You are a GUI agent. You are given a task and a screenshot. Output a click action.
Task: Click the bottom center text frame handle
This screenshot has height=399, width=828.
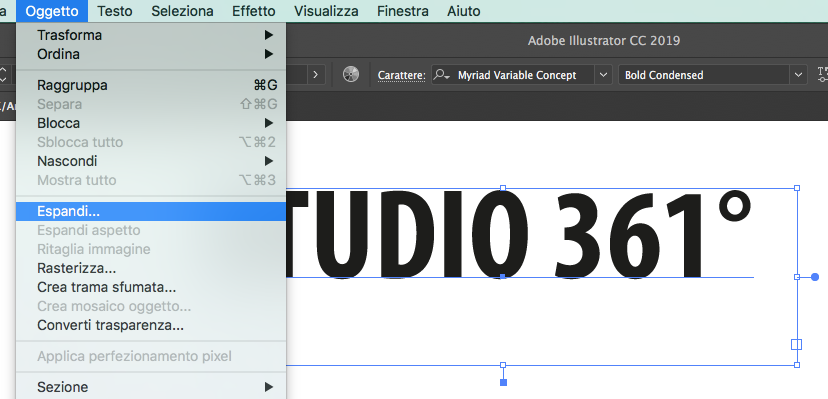[503, 365]
